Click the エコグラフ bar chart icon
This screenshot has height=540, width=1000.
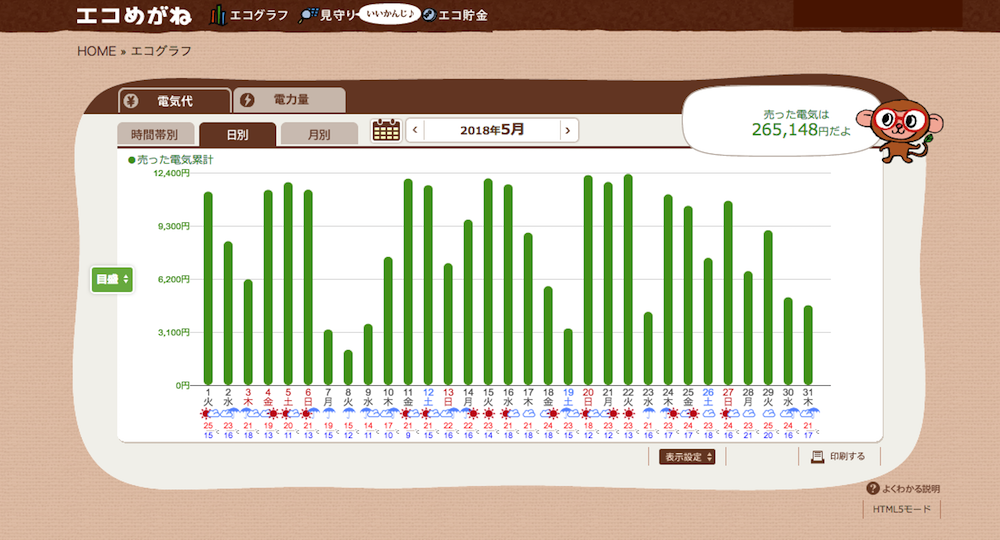[x=218, y=15]
